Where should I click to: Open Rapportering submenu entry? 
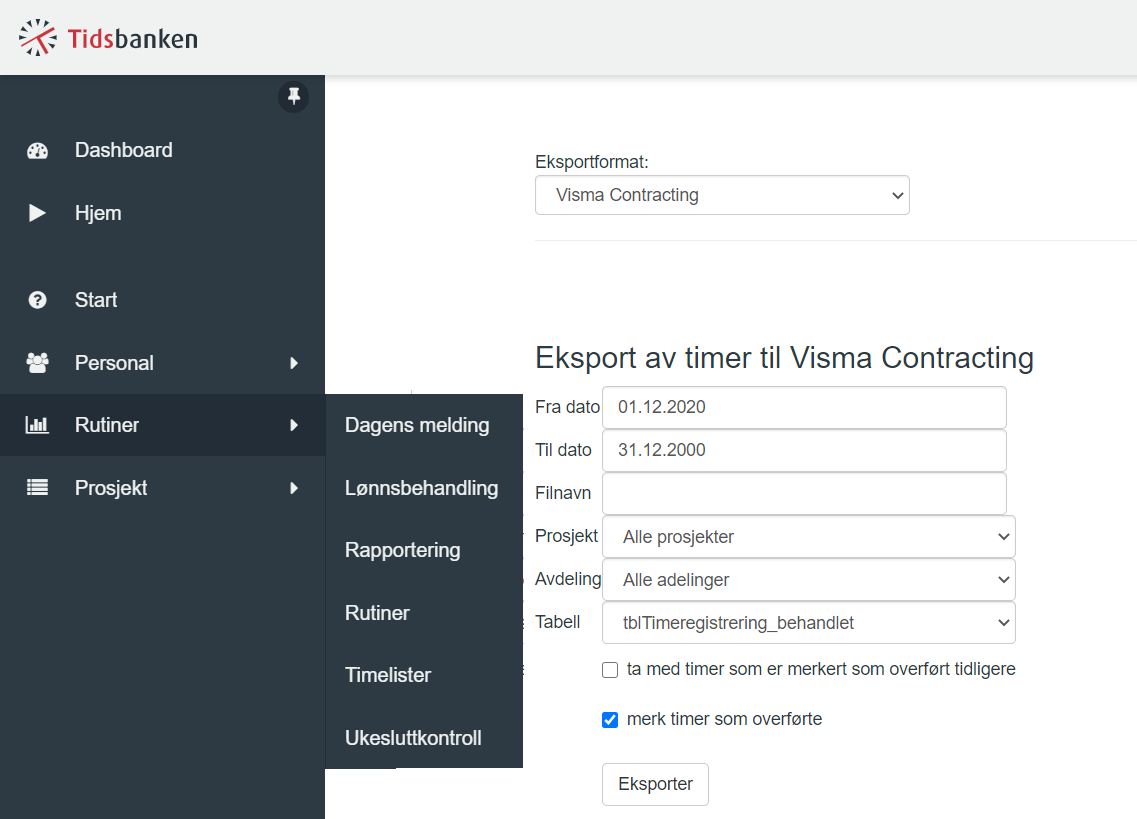(x=424, y=550)
